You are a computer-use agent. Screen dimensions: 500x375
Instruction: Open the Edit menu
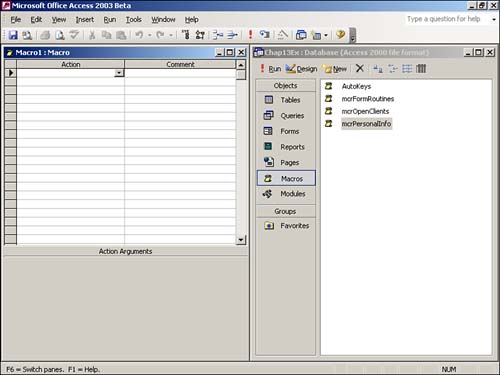pyautogui.click(x=36, y=20)
